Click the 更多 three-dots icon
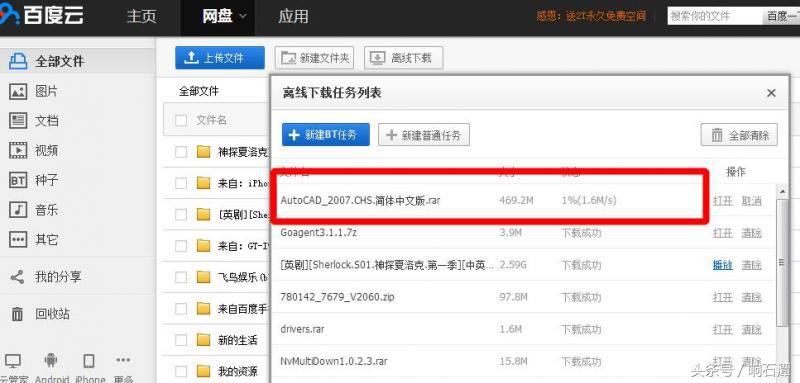800x383 pixels. (x=123, y=361)
